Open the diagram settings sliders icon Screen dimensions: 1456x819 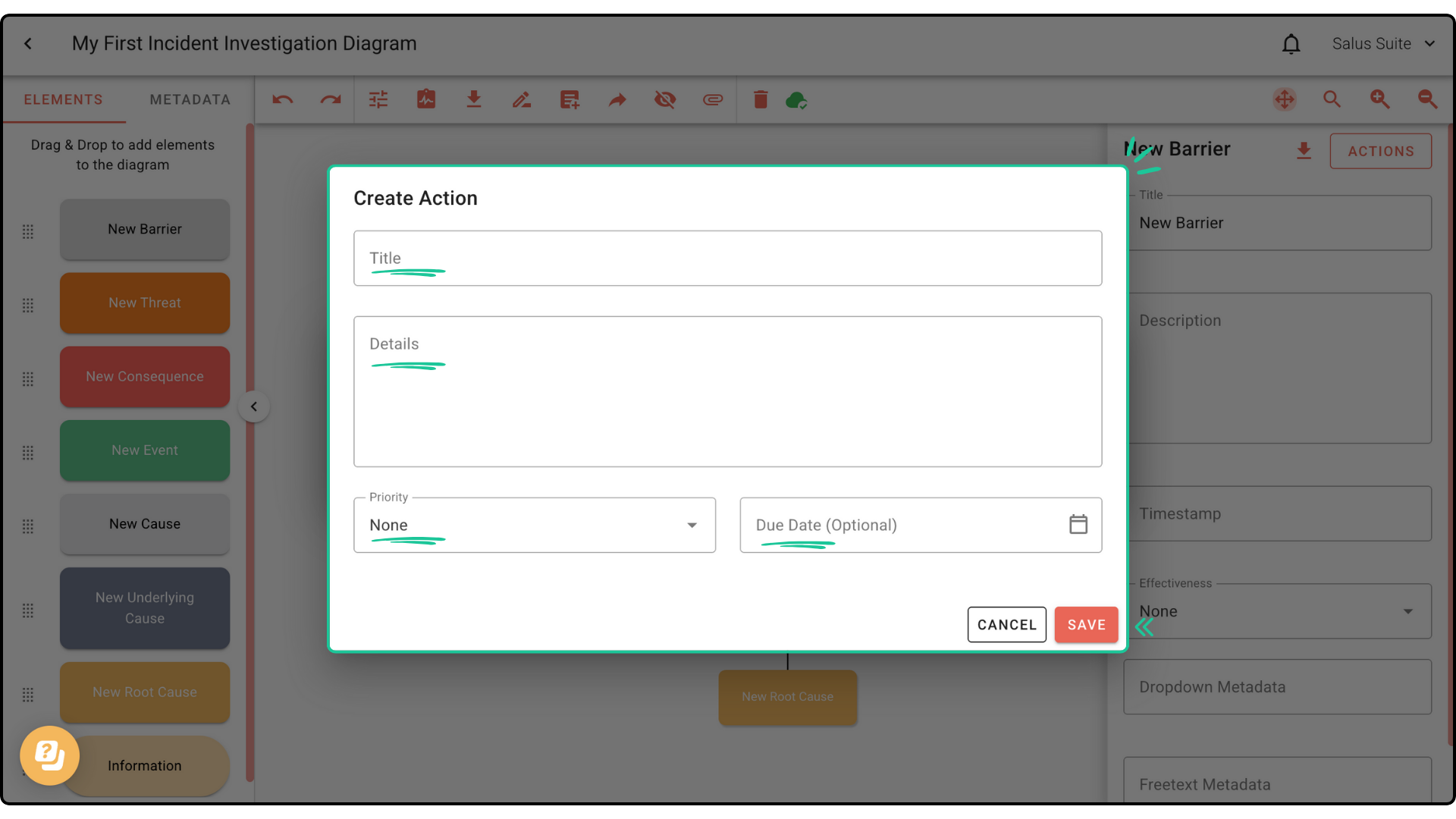378,99
